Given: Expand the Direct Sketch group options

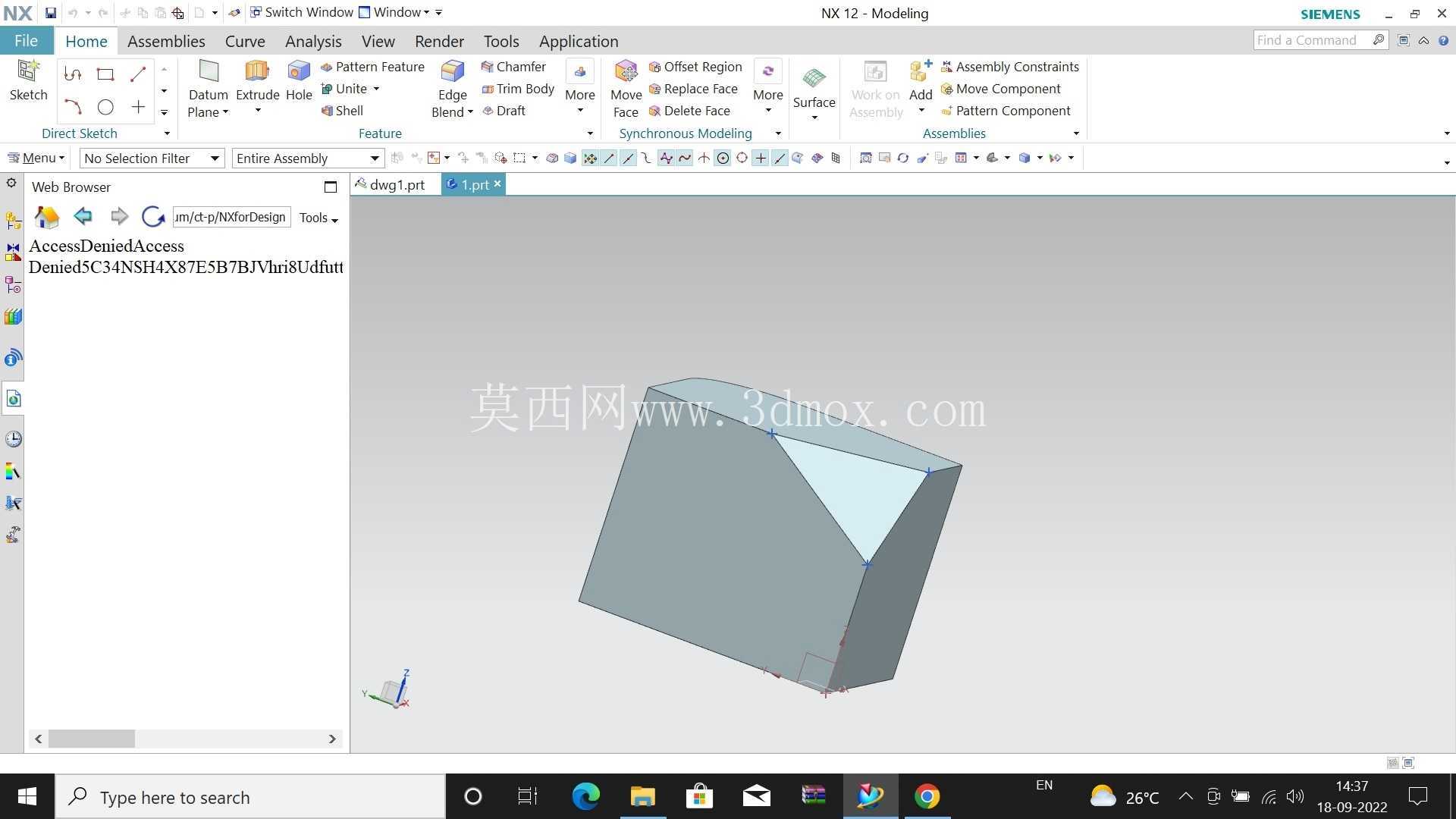Looking at the screenshot, I should [167, 133].
